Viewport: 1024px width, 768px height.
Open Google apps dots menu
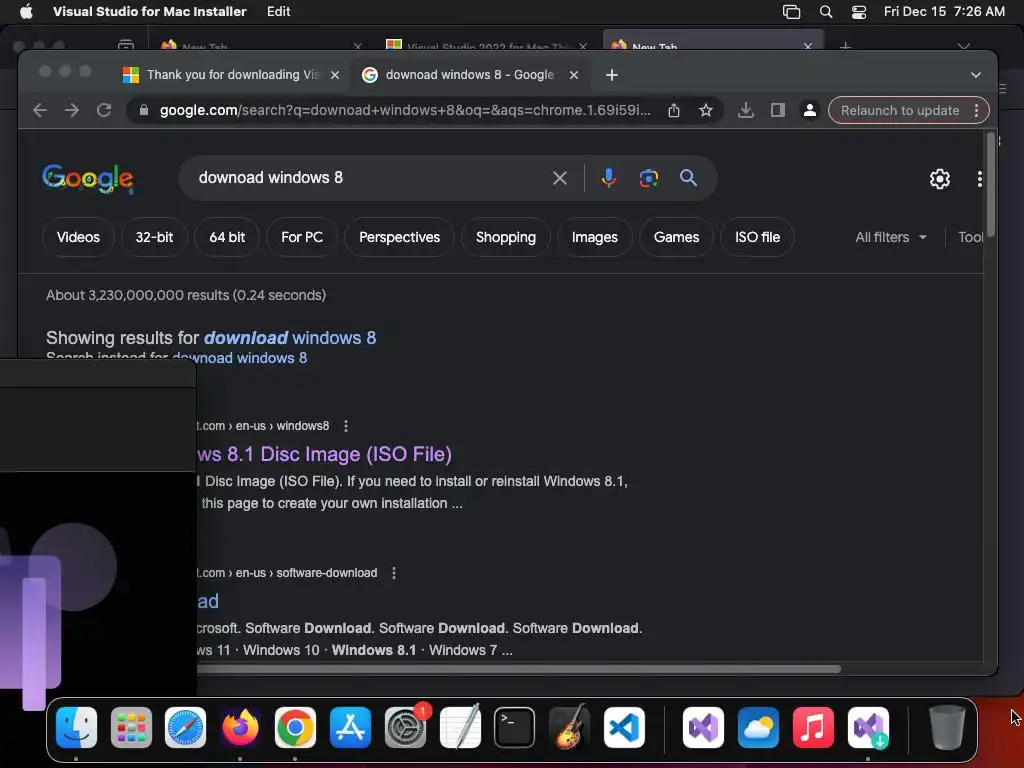980,179
